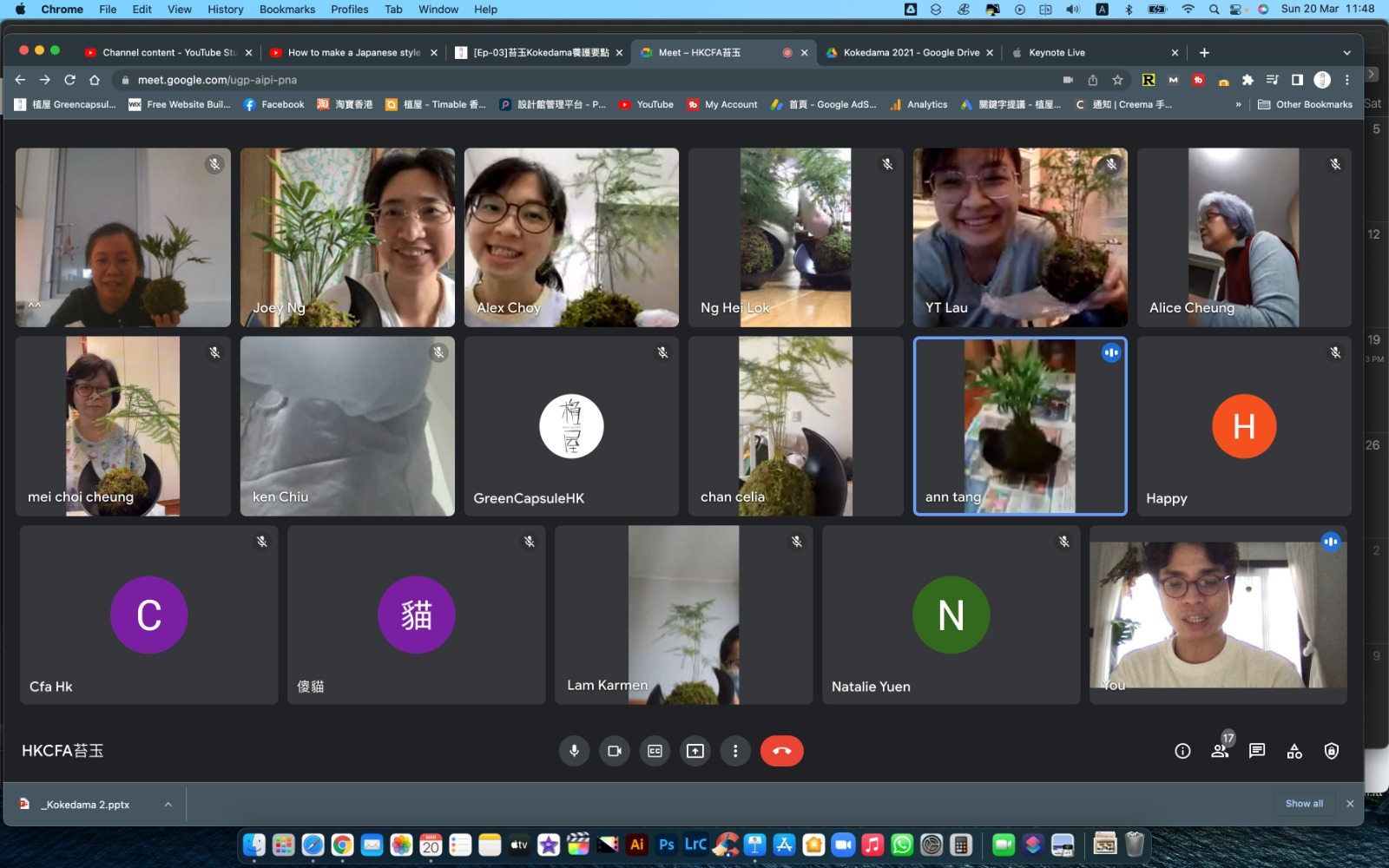Open Finder from the Dock

(x=254, y=845)
